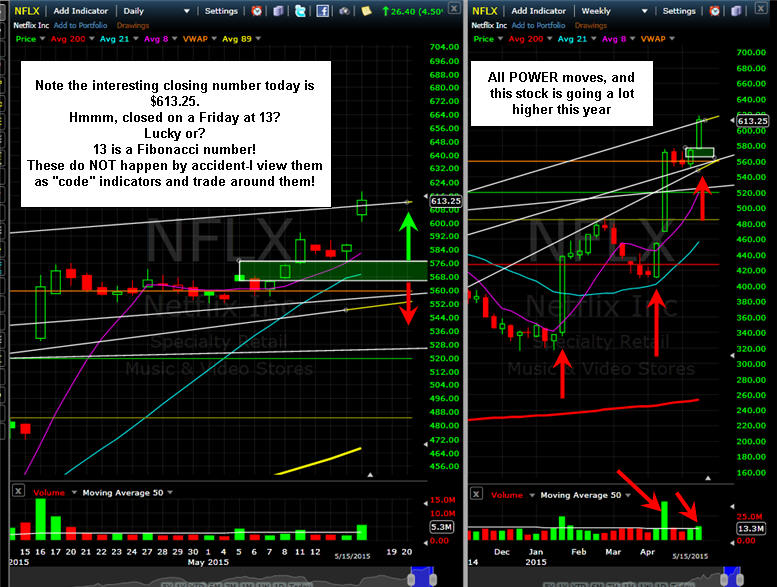The image size is (777, 587).
Task: Click the copy chart icon on Weekly chart
Action: coord(736,10)
